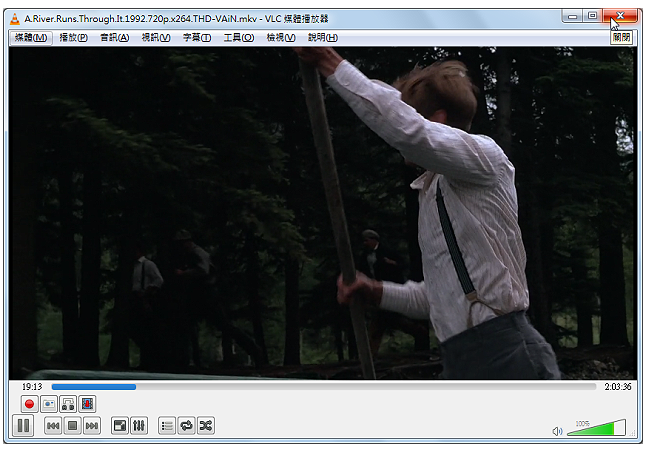Toggle the A-B loop button
The height and width of the screenshot is (452, 651).
coord(68,404)
